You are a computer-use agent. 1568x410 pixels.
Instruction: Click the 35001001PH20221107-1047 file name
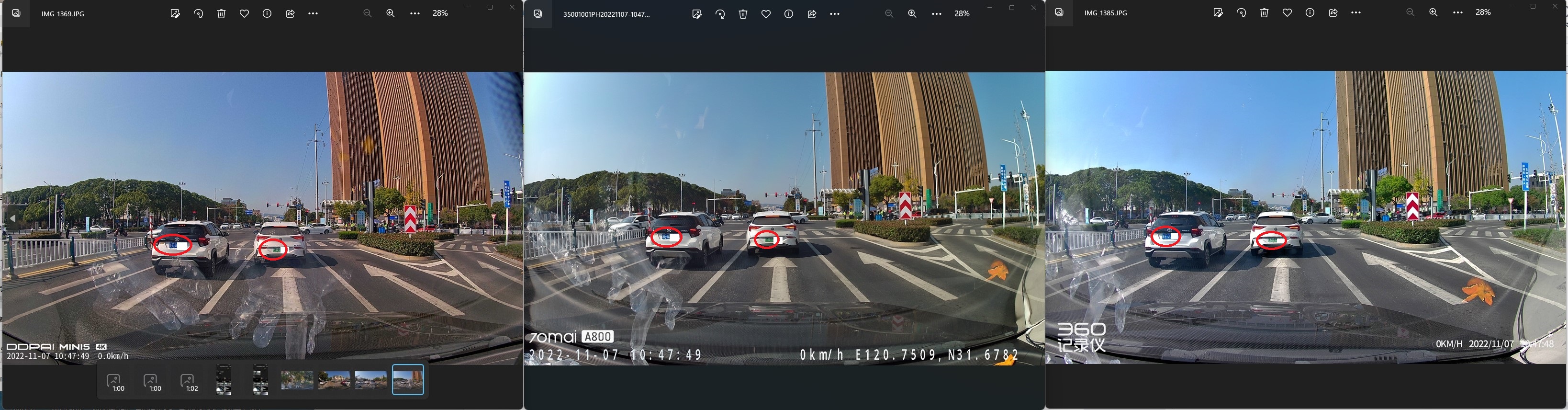click(x=606, y=14)
